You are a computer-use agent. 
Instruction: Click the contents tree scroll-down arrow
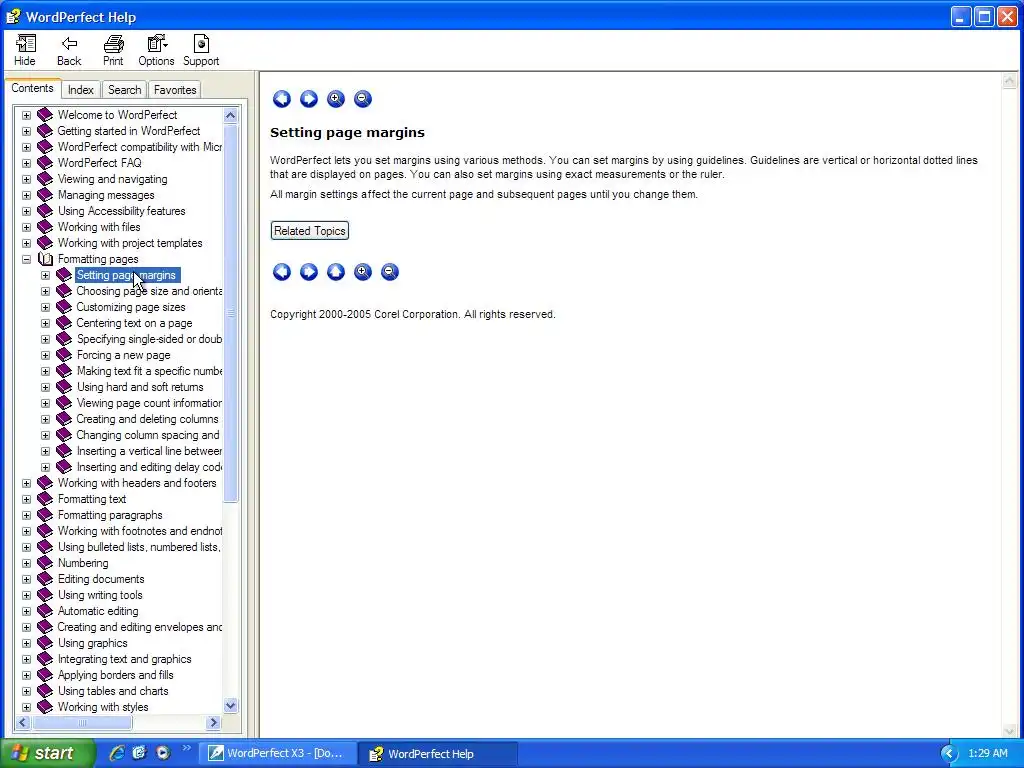(x=231, y=705)
